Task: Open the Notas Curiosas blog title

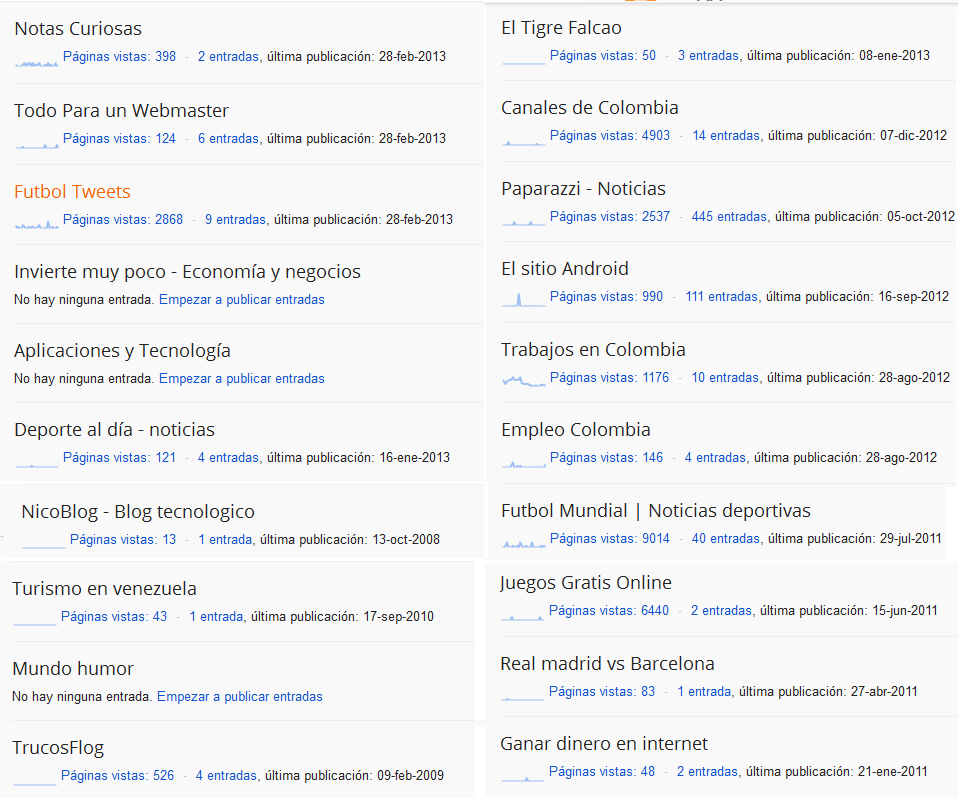Action: coord(78,29)
